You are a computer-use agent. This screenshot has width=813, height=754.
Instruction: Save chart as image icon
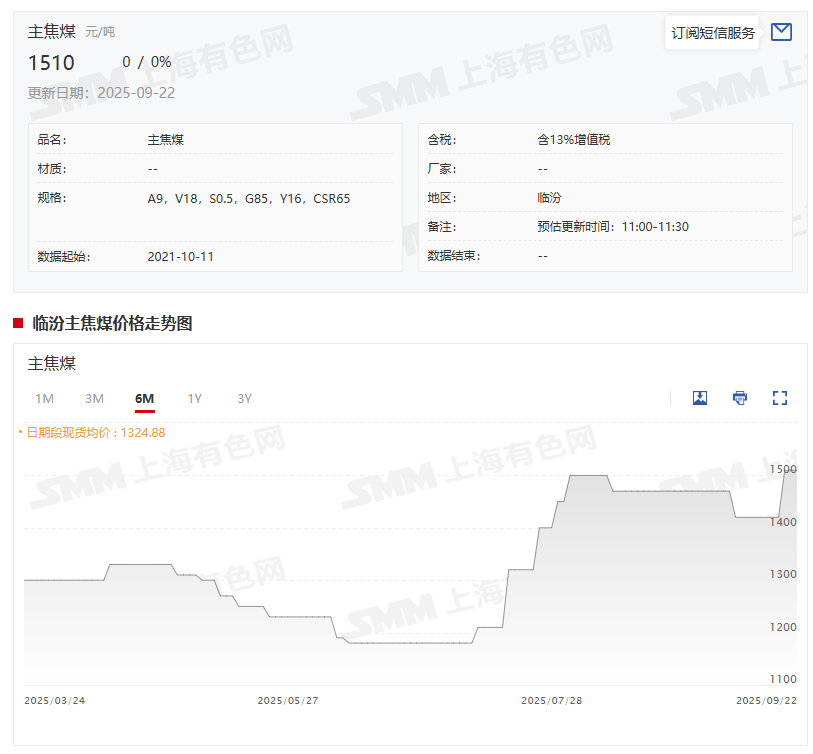click(x=700, y=398)
